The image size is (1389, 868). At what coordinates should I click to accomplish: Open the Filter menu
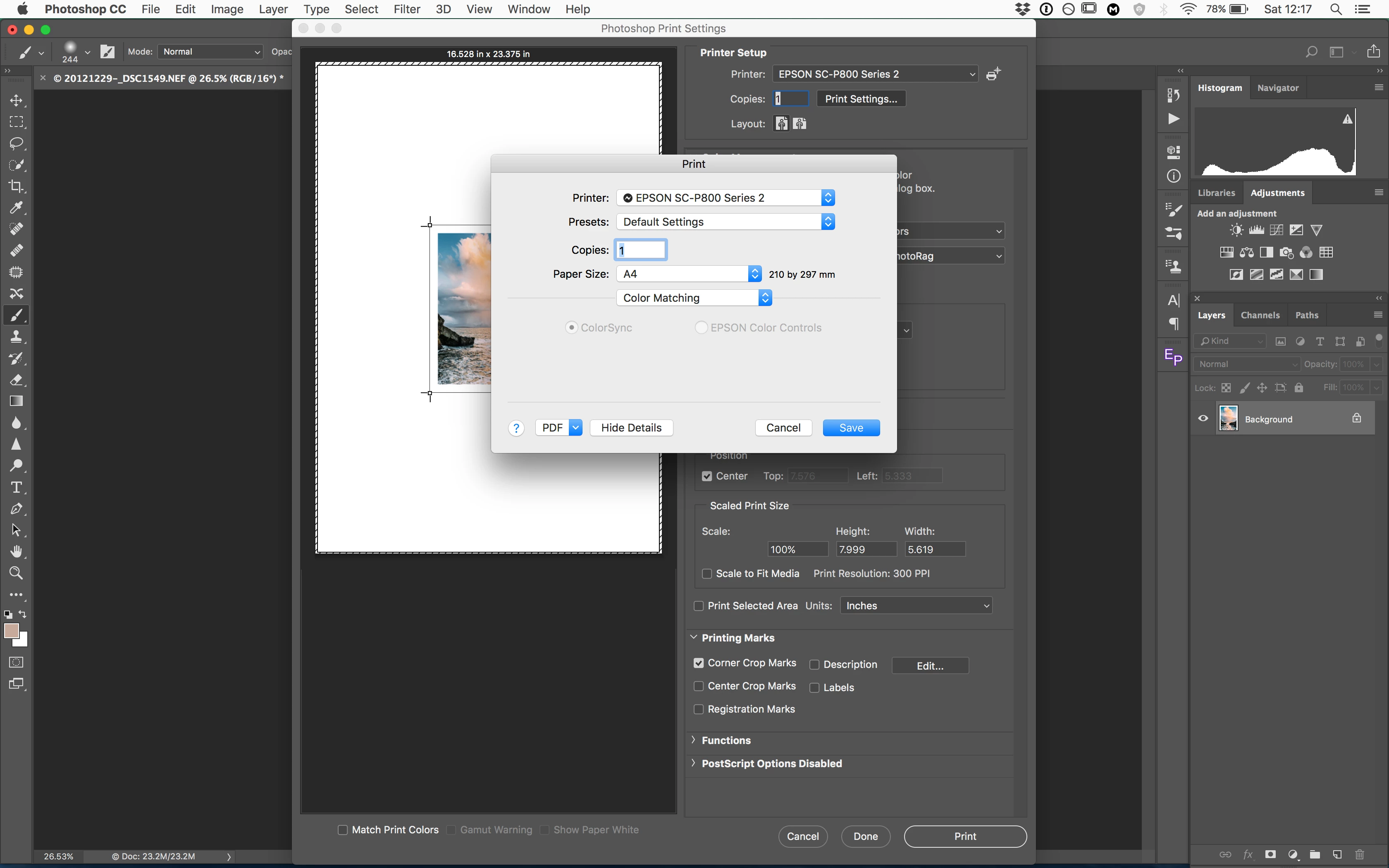click(406, 9)
